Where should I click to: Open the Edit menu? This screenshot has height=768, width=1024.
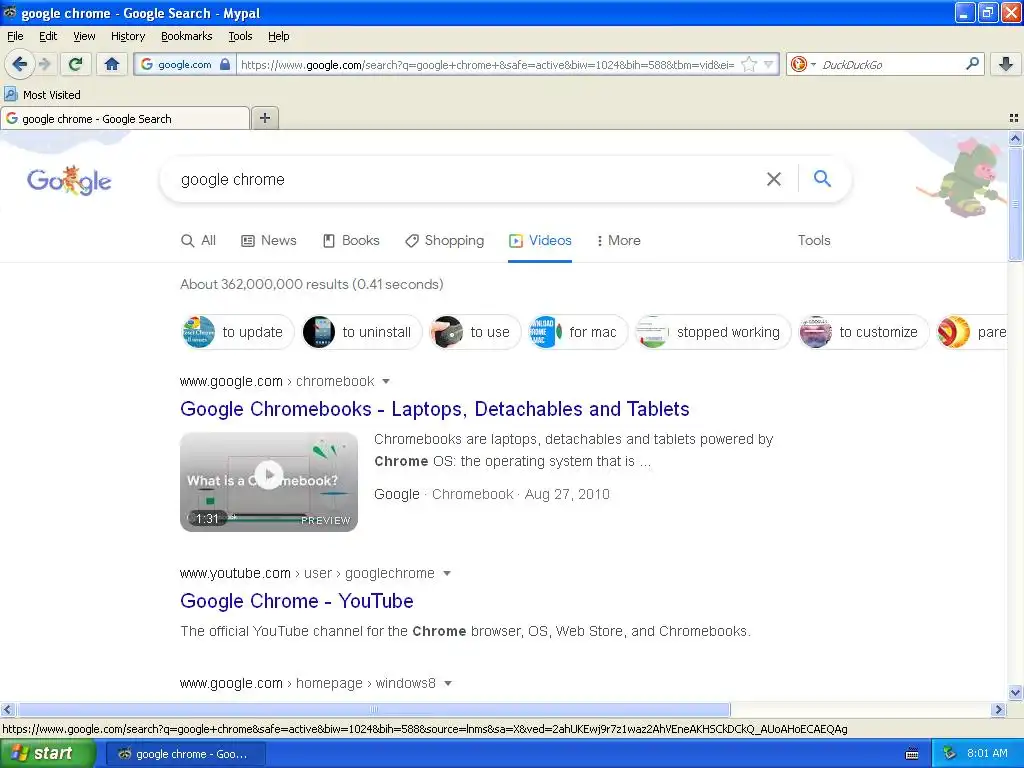point(48,36)
